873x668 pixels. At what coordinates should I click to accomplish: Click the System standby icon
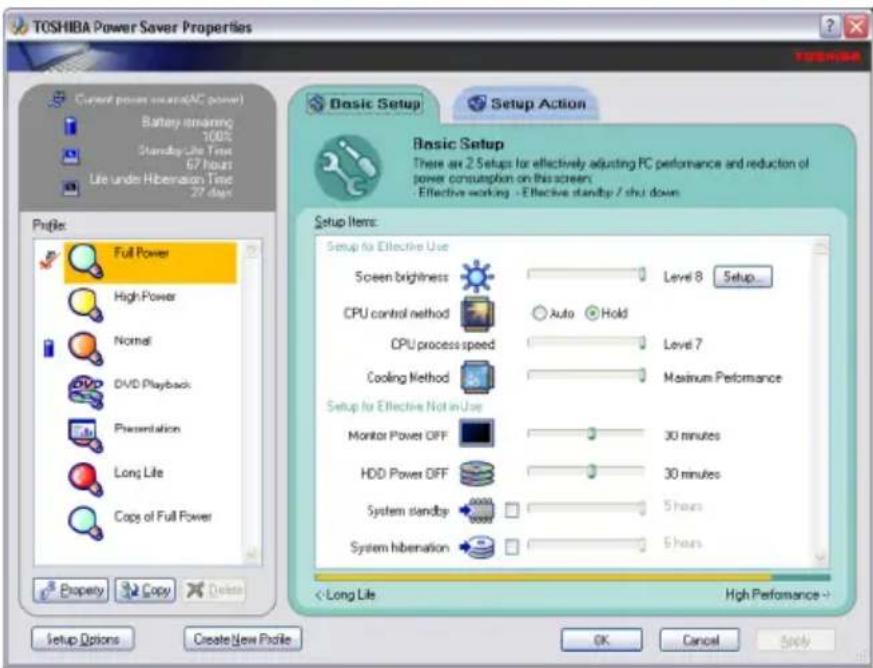click(x=477, y=510)
